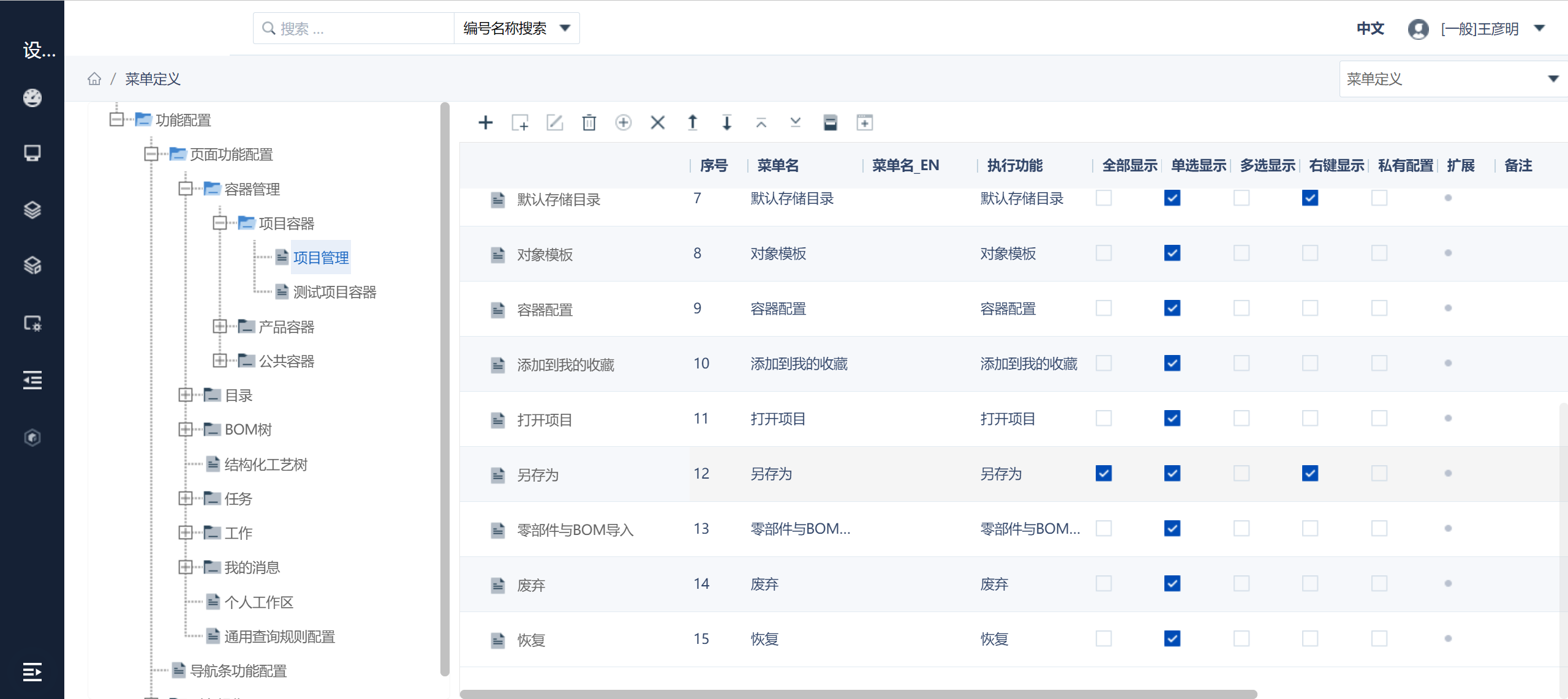
Task: Select 导航条功能配置 tree item
Action: click(x=238, y=671)
